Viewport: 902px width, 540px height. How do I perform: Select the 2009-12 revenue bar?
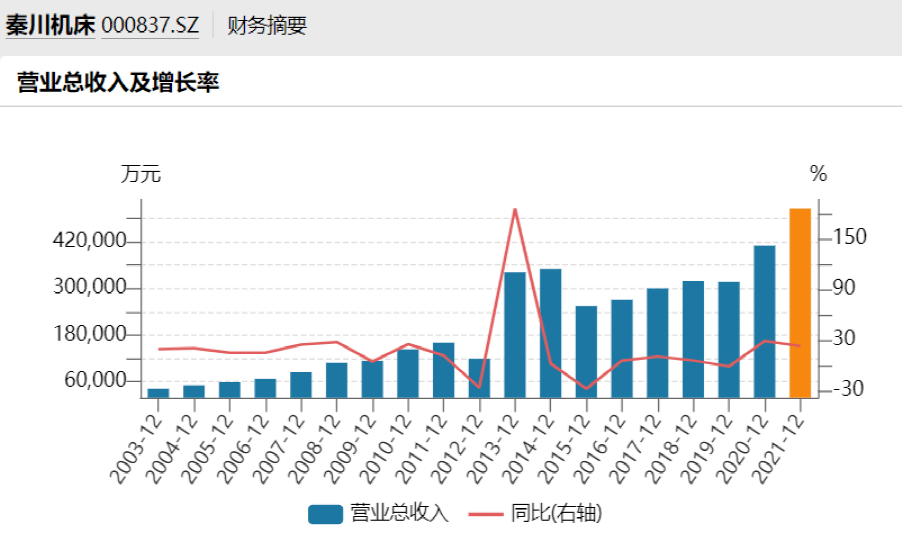[x=372, y=380]
